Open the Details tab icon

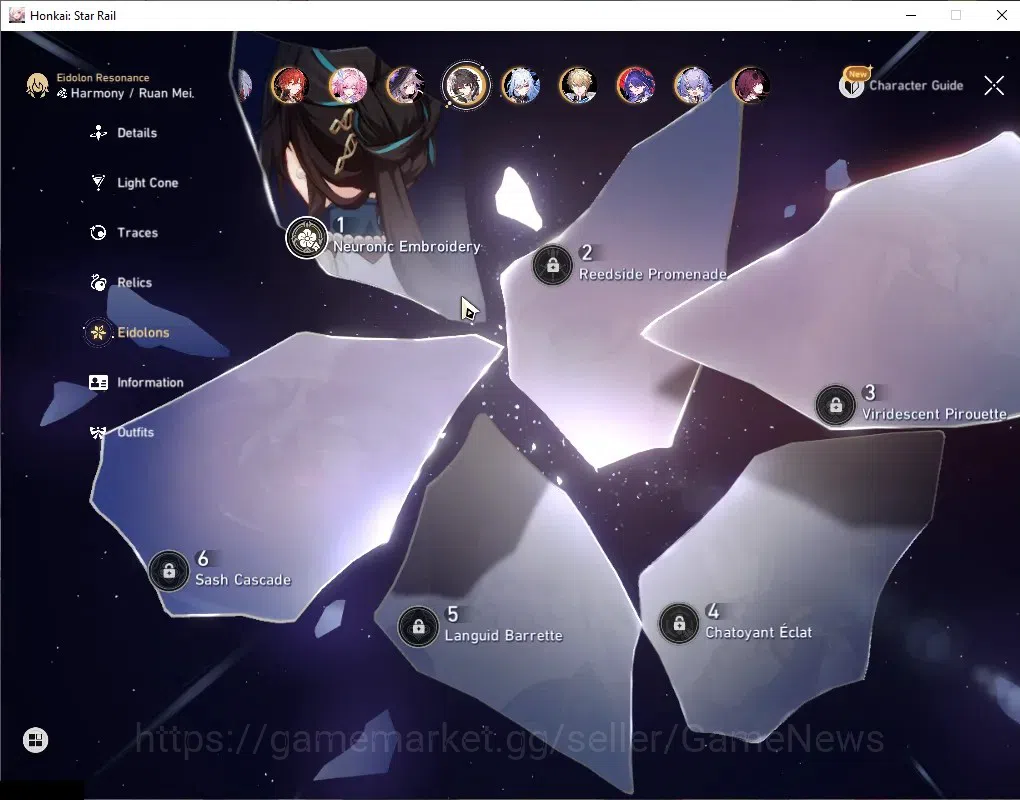98,133
